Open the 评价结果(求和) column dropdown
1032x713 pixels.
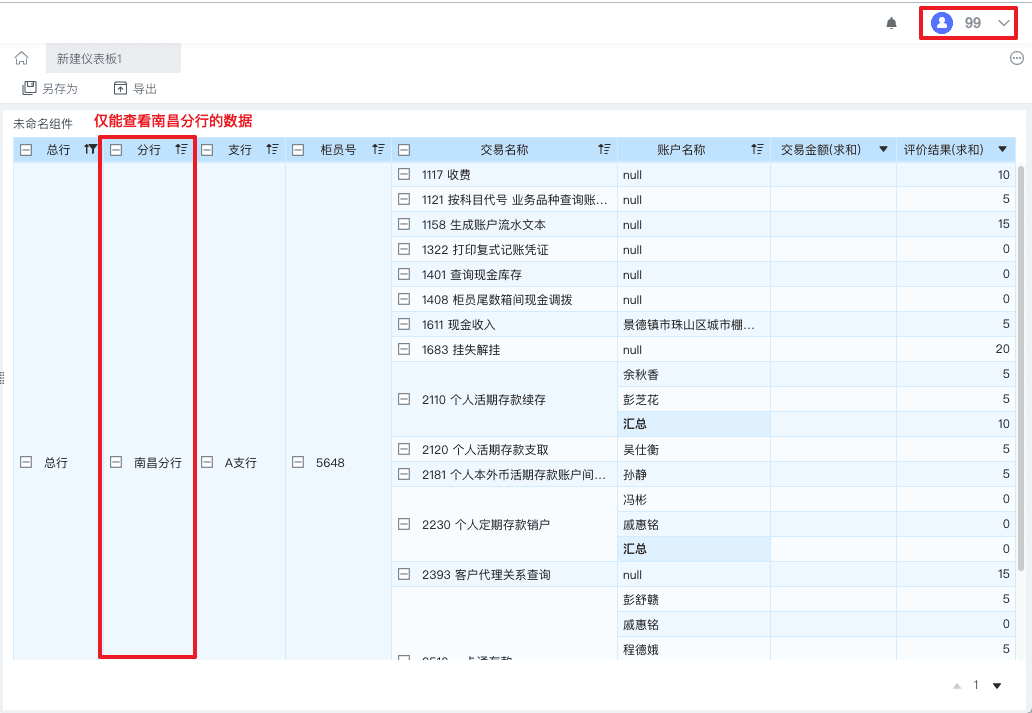click(x=1002, y=149)
